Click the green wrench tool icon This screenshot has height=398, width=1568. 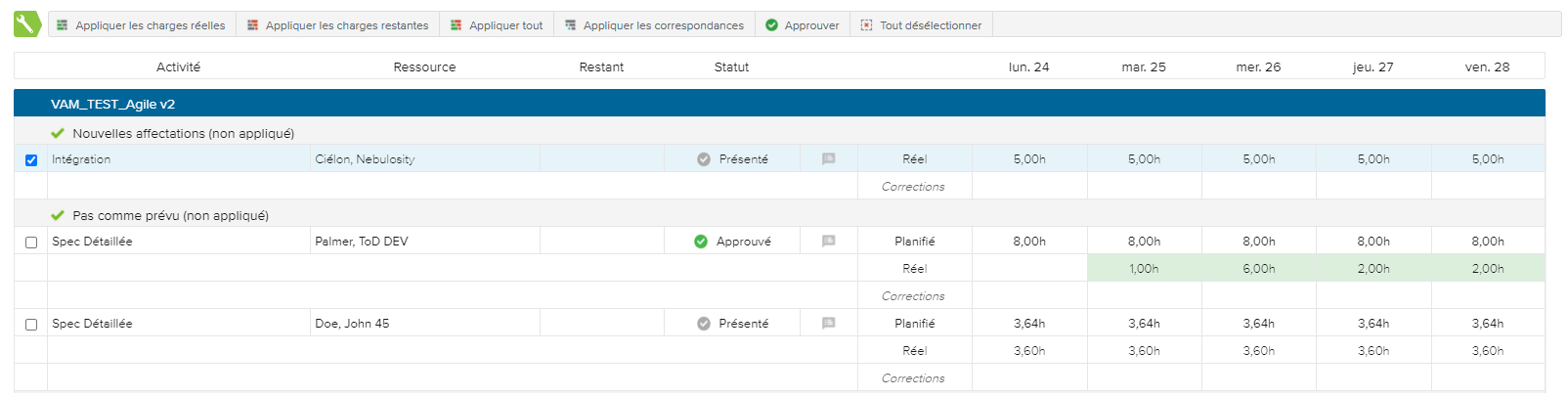tap(27, 24)
